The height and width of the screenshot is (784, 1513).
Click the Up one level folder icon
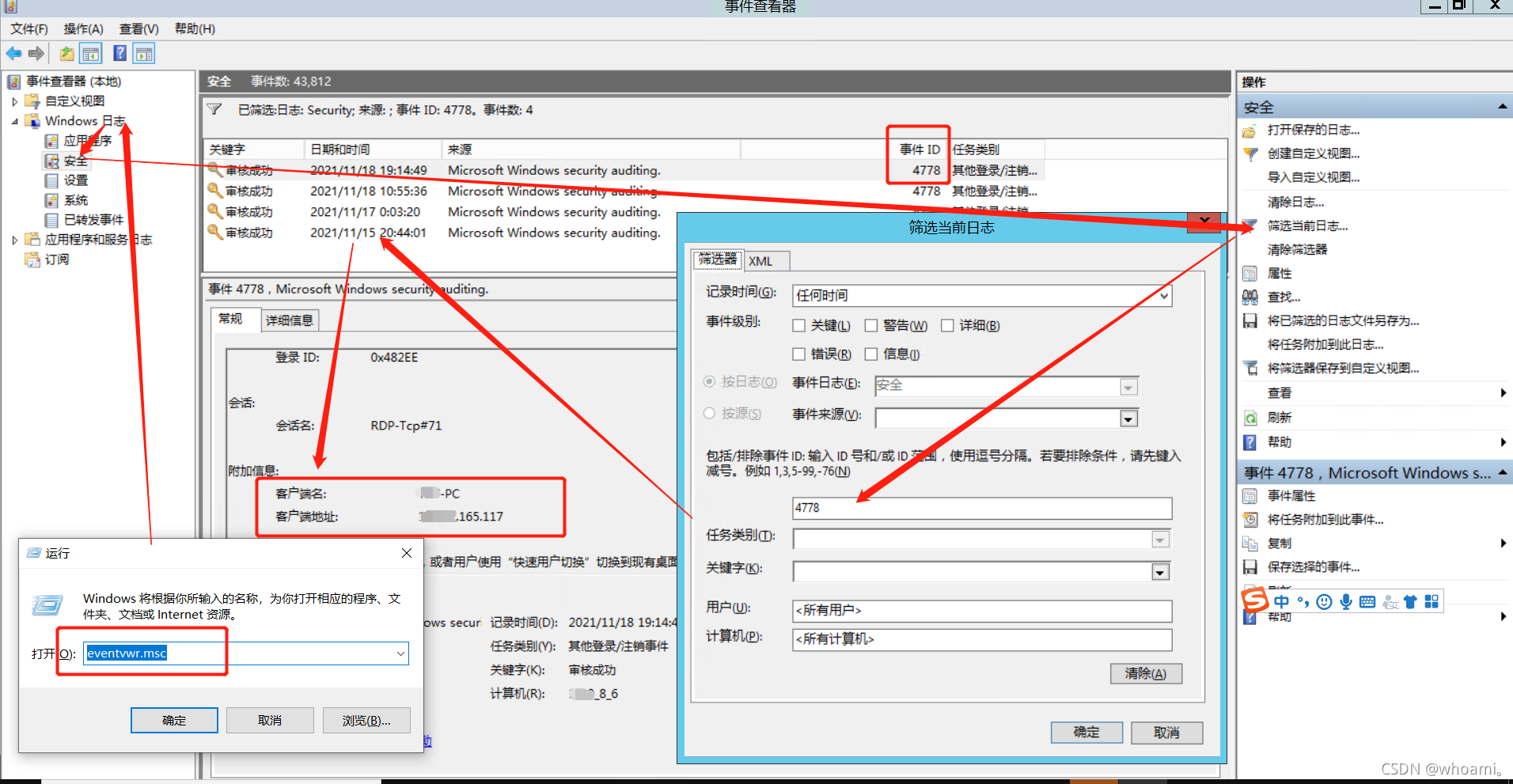point(67,54)
